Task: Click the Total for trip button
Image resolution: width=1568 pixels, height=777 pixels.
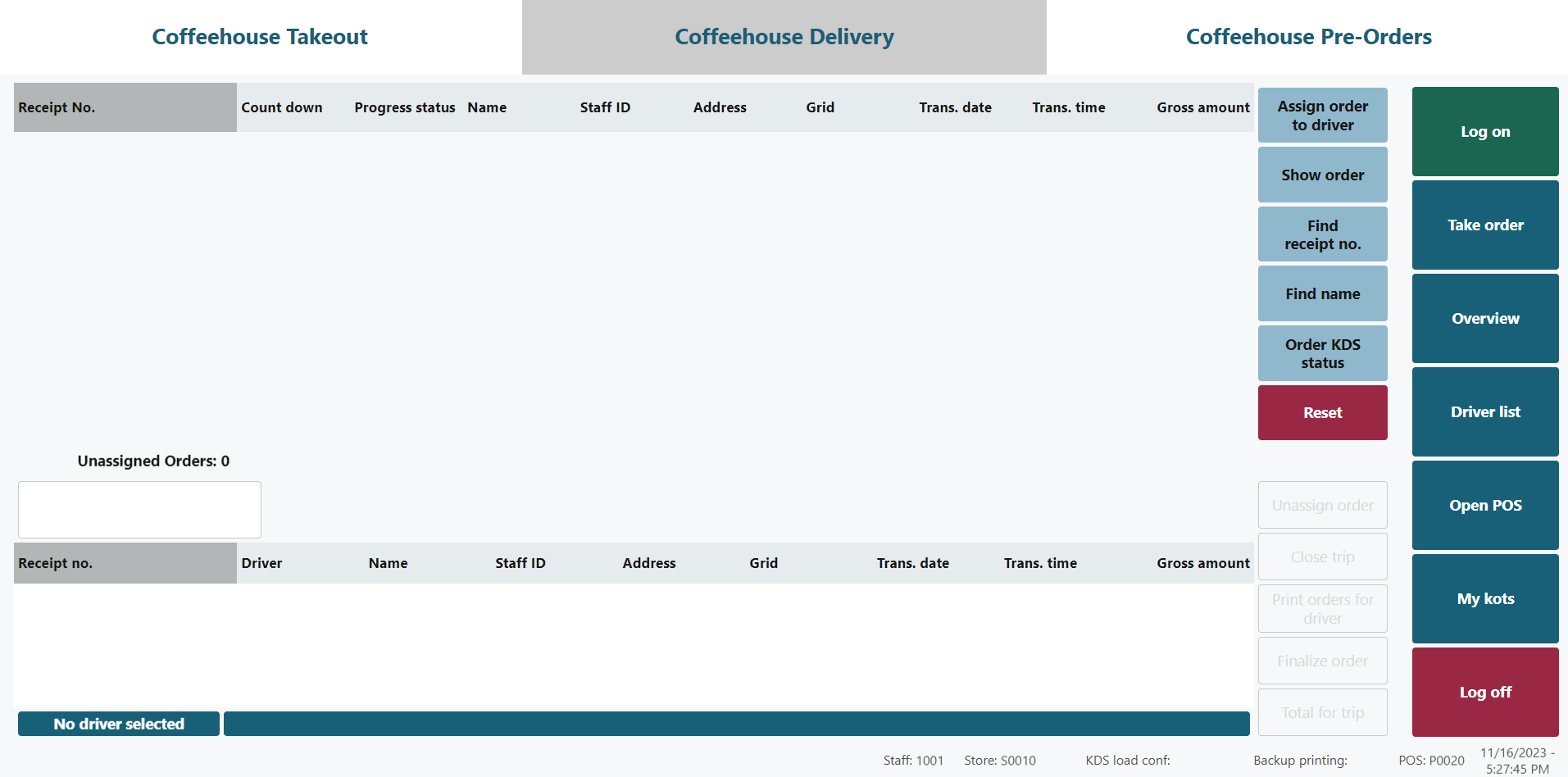Action: pos(1322,712)
